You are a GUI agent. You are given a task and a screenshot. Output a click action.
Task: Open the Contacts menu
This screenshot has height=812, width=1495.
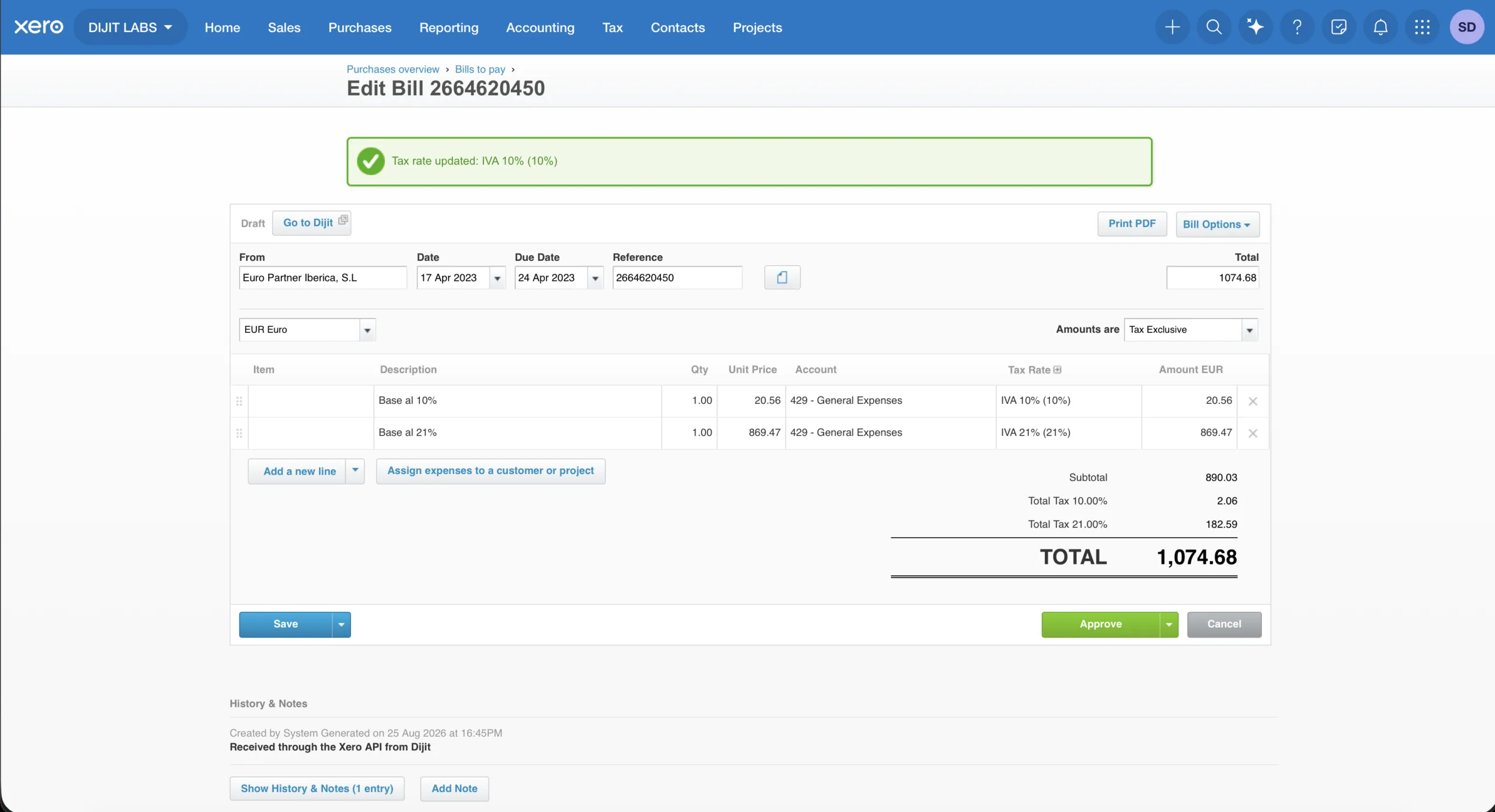point(677,27)
